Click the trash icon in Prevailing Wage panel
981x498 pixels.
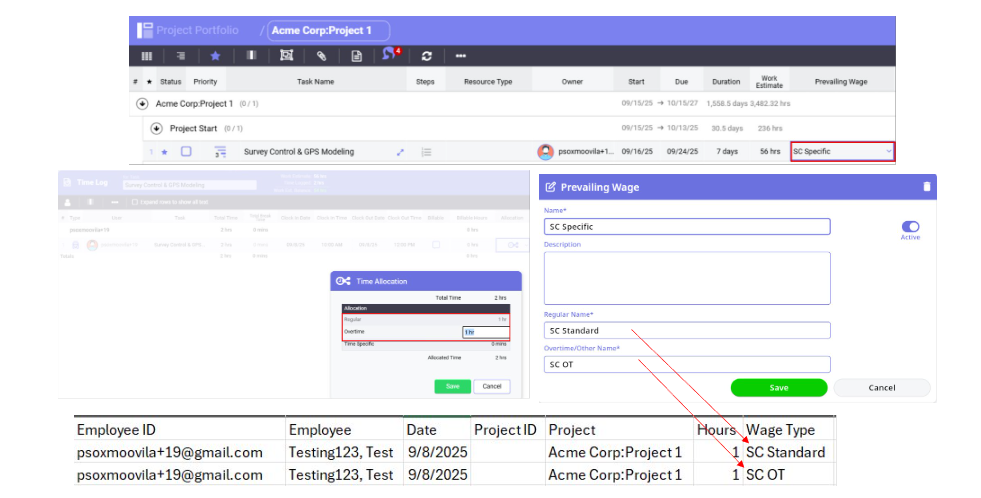(926, 186)
